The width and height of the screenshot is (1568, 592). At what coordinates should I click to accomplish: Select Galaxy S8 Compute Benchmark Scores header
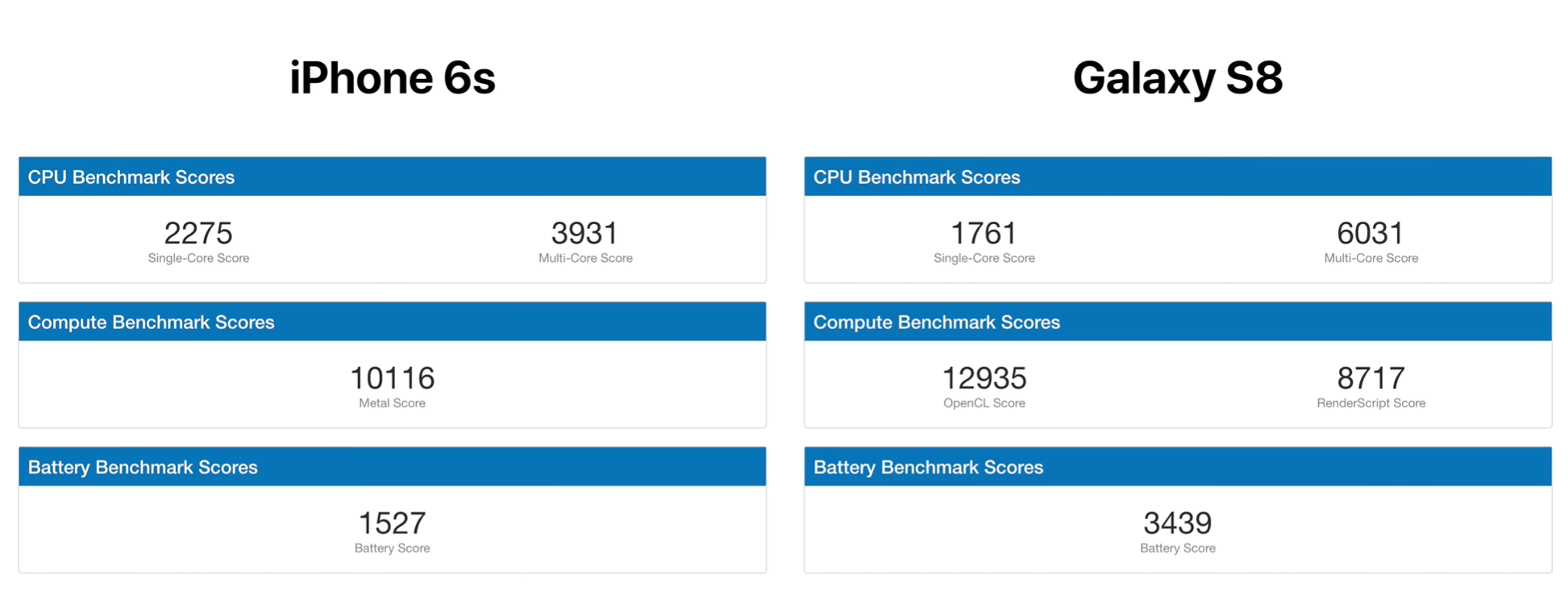point(1178,322)
